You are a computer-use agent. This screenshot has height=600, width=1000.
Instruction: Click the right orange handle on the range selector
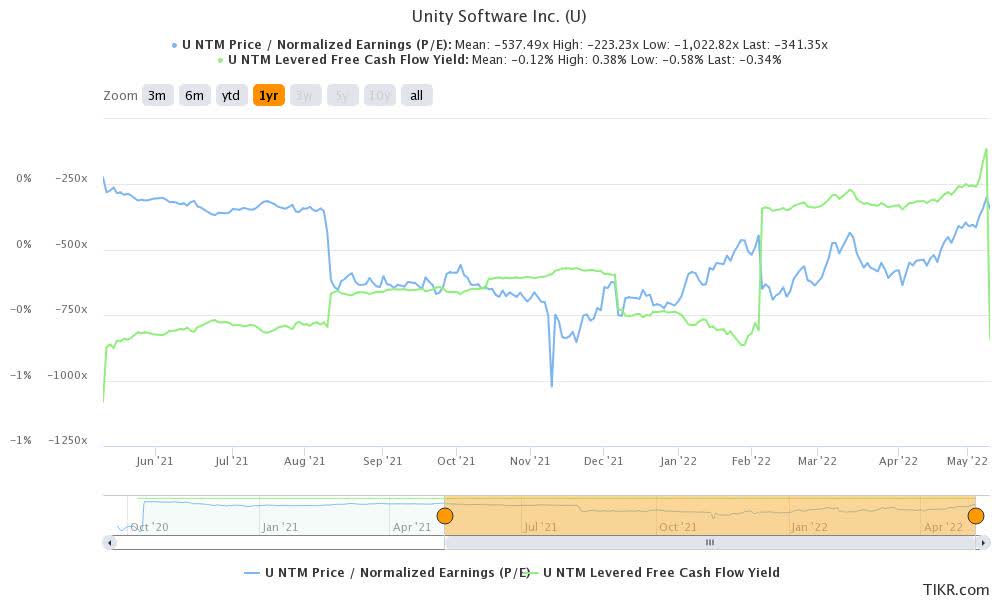click(975, 515)
